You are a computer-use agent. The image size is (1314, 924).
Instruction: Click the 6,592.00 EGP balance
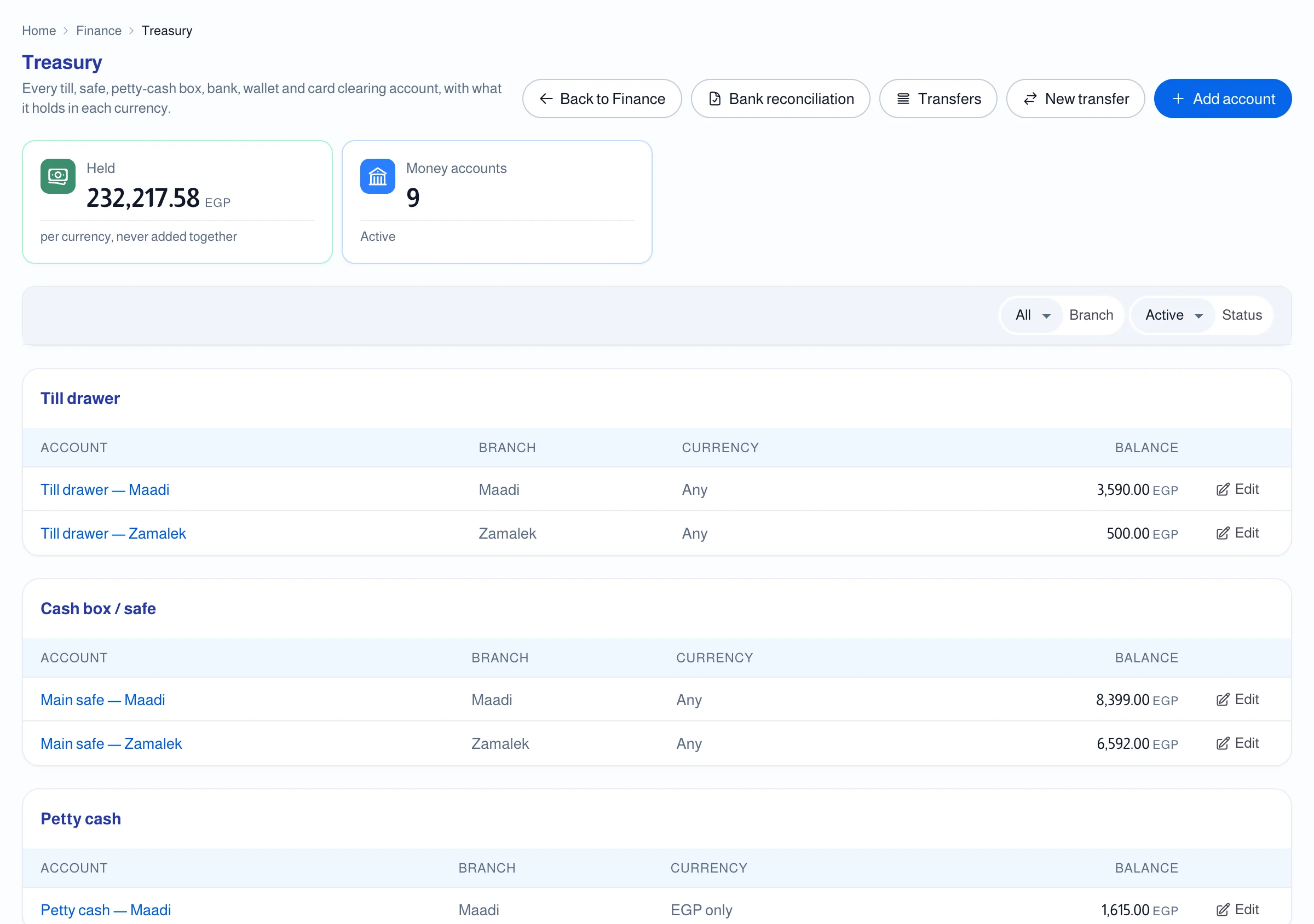[1137, 743]
